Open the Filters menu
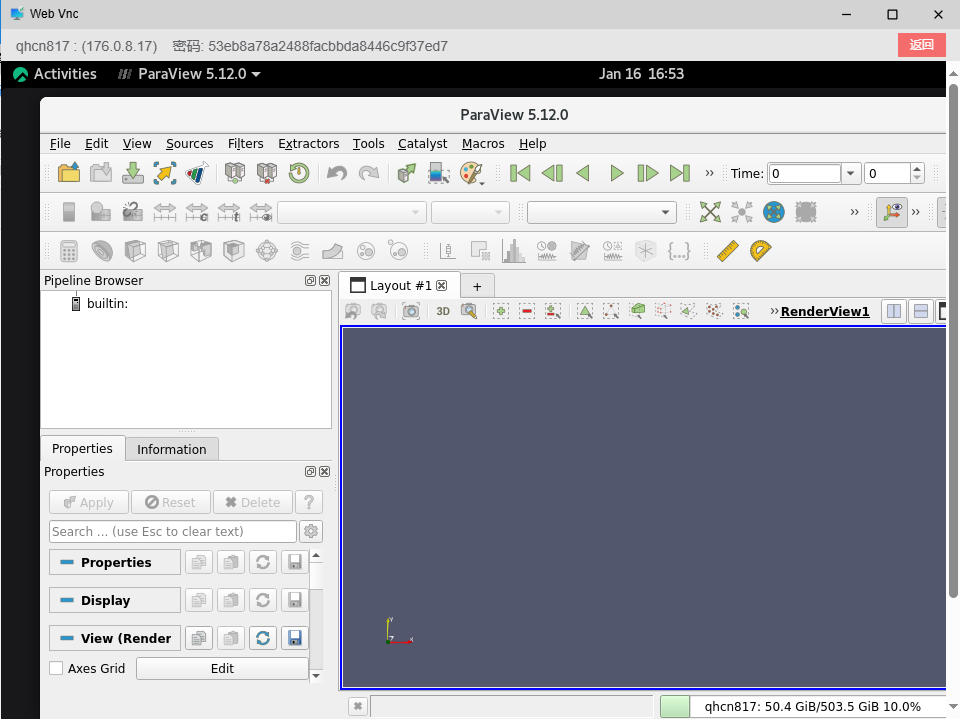The height and width of the screenshot is (719, 960). tap(246, 143)
